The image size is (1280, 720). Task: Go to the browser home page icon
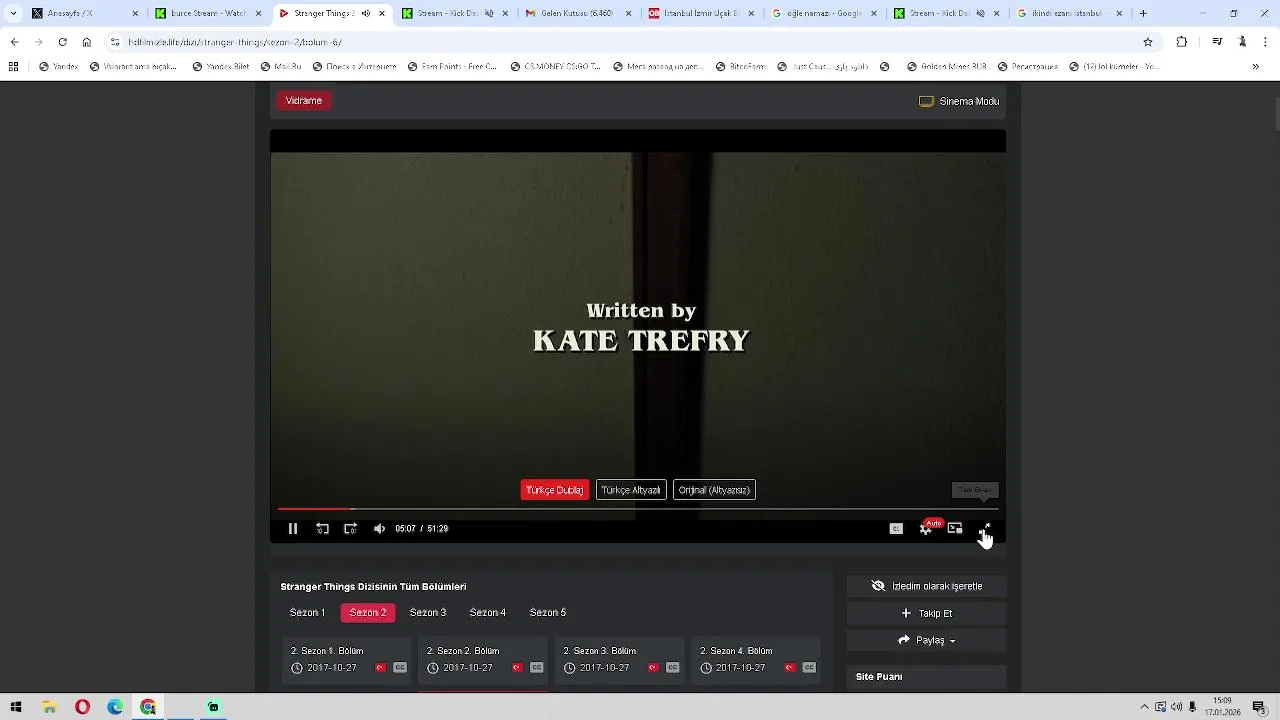coord(86,42)
